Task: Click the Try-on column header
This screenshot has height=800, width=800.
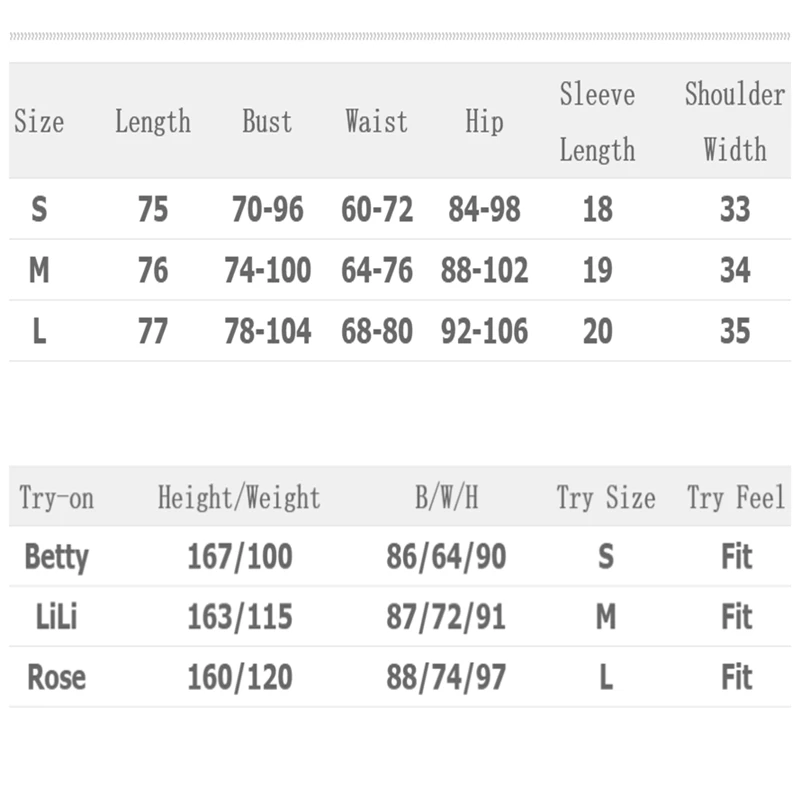Action: pyautogui.click(x=56, y=497)
